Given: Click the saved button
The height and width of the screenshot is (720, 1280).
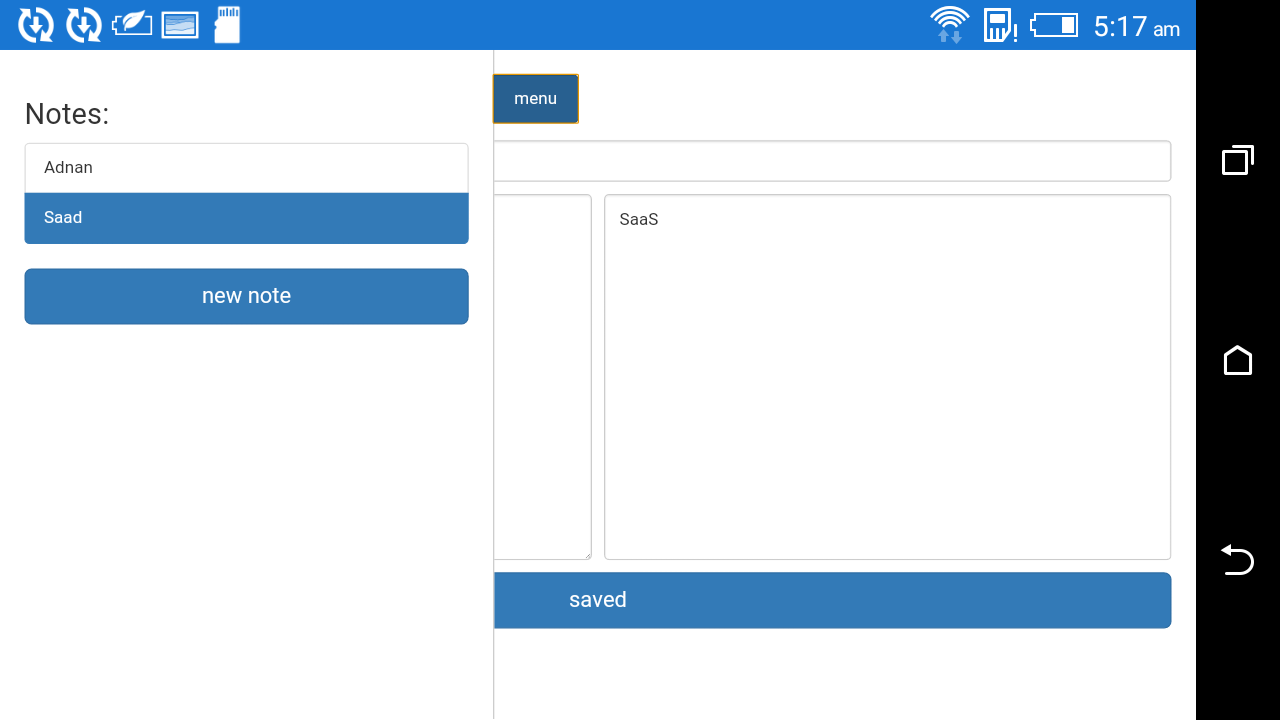Looking at the screenshot, I should pos(830,600).
